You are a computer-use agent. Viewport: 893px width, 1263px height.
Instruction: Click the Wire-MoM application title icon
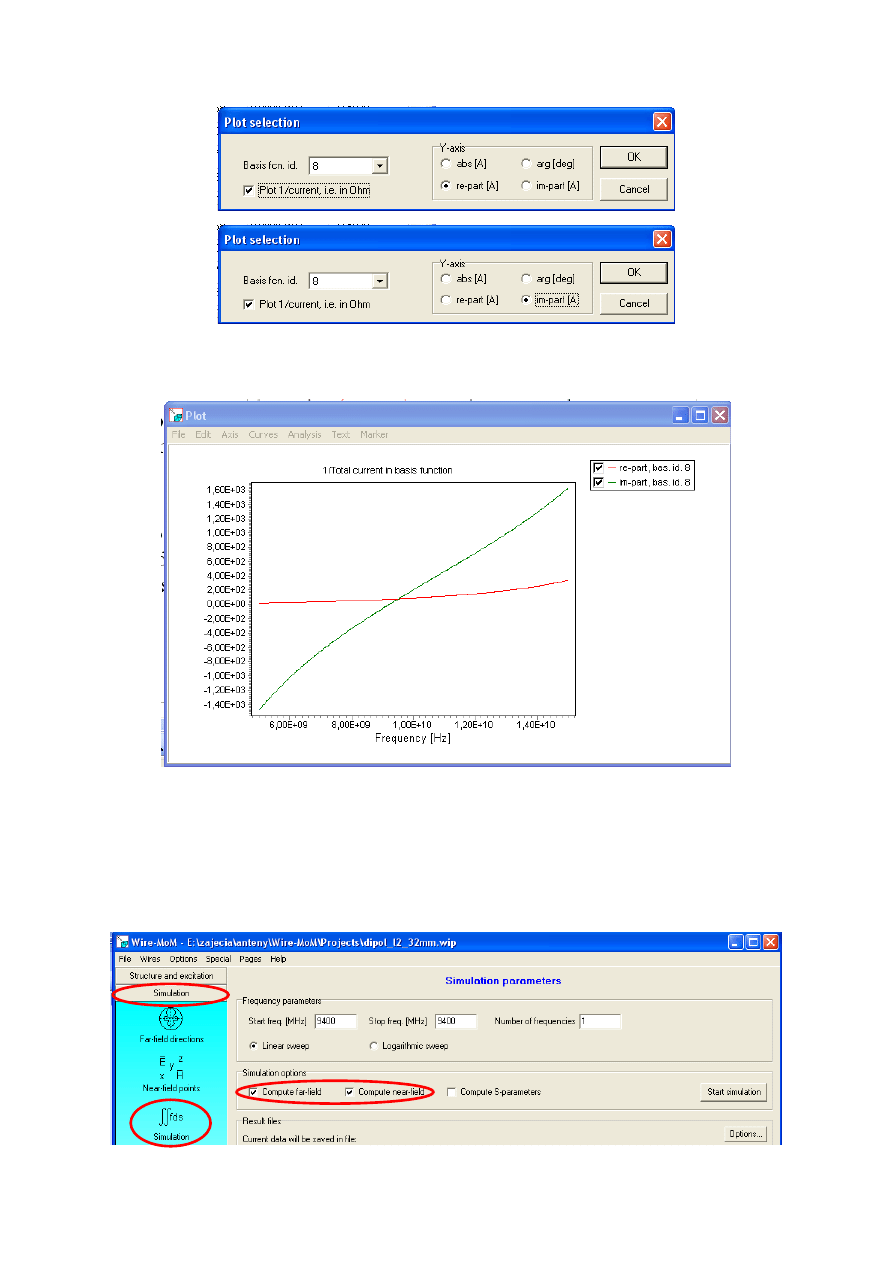124,942
